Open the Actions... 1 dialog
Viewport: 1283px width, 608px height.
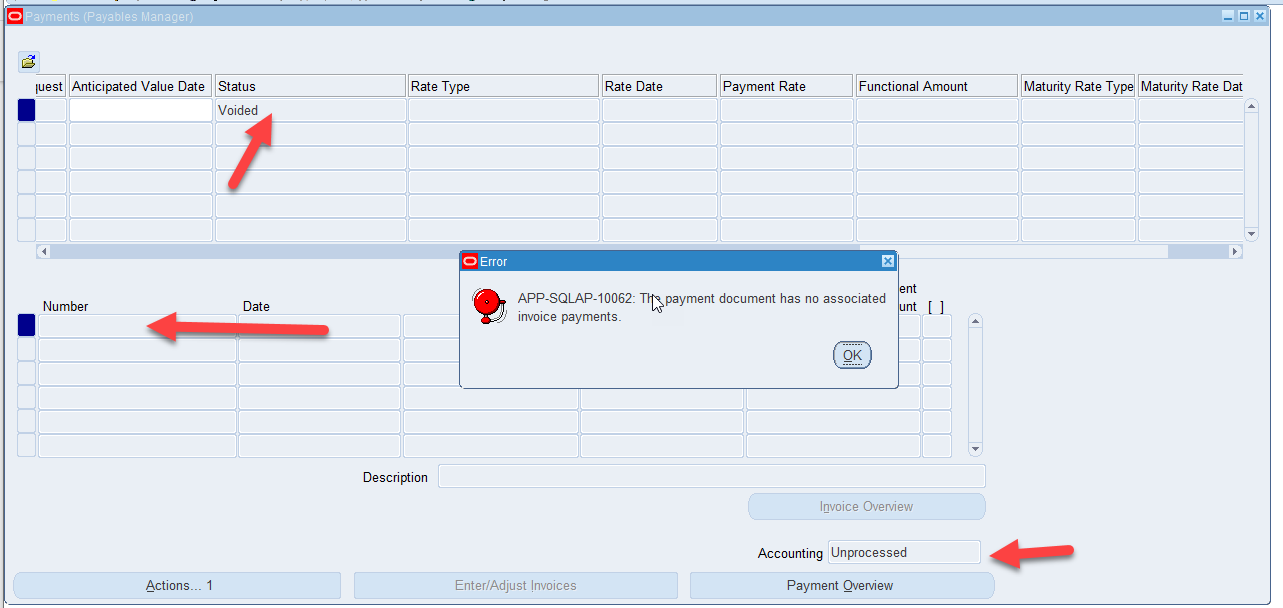176,585
